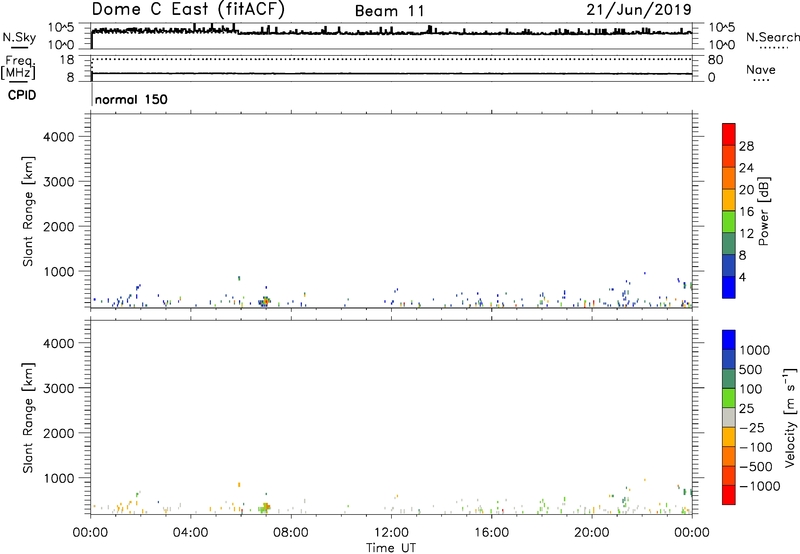Viewport: 800px width, 554px height.
Task: Click the '08:00' time tick label
Action: pyautogui.click(x=291, y=533)
